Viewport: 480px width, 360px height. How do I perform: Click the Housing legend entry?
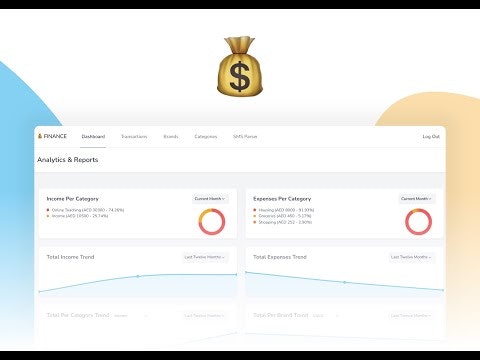coord(284,210)
